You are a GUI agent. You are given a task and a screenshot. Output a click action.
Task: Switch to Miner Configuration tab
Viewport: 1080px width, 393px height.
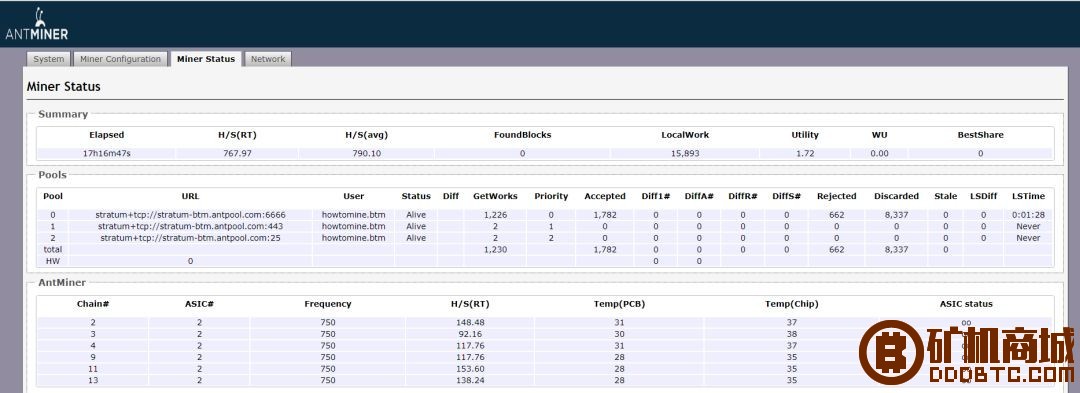[x=121, y=59]
